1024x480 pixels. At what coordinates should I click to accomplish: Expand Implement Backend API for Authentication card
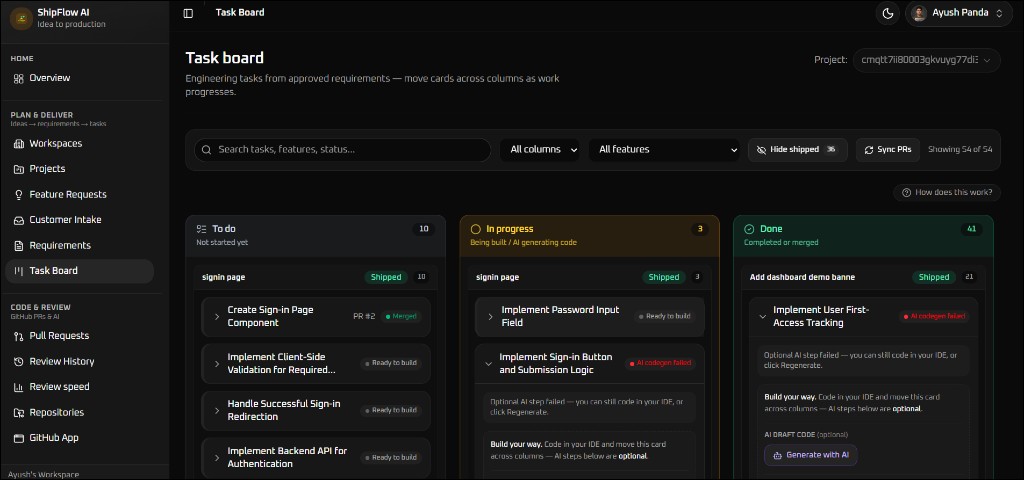point(217,458)
